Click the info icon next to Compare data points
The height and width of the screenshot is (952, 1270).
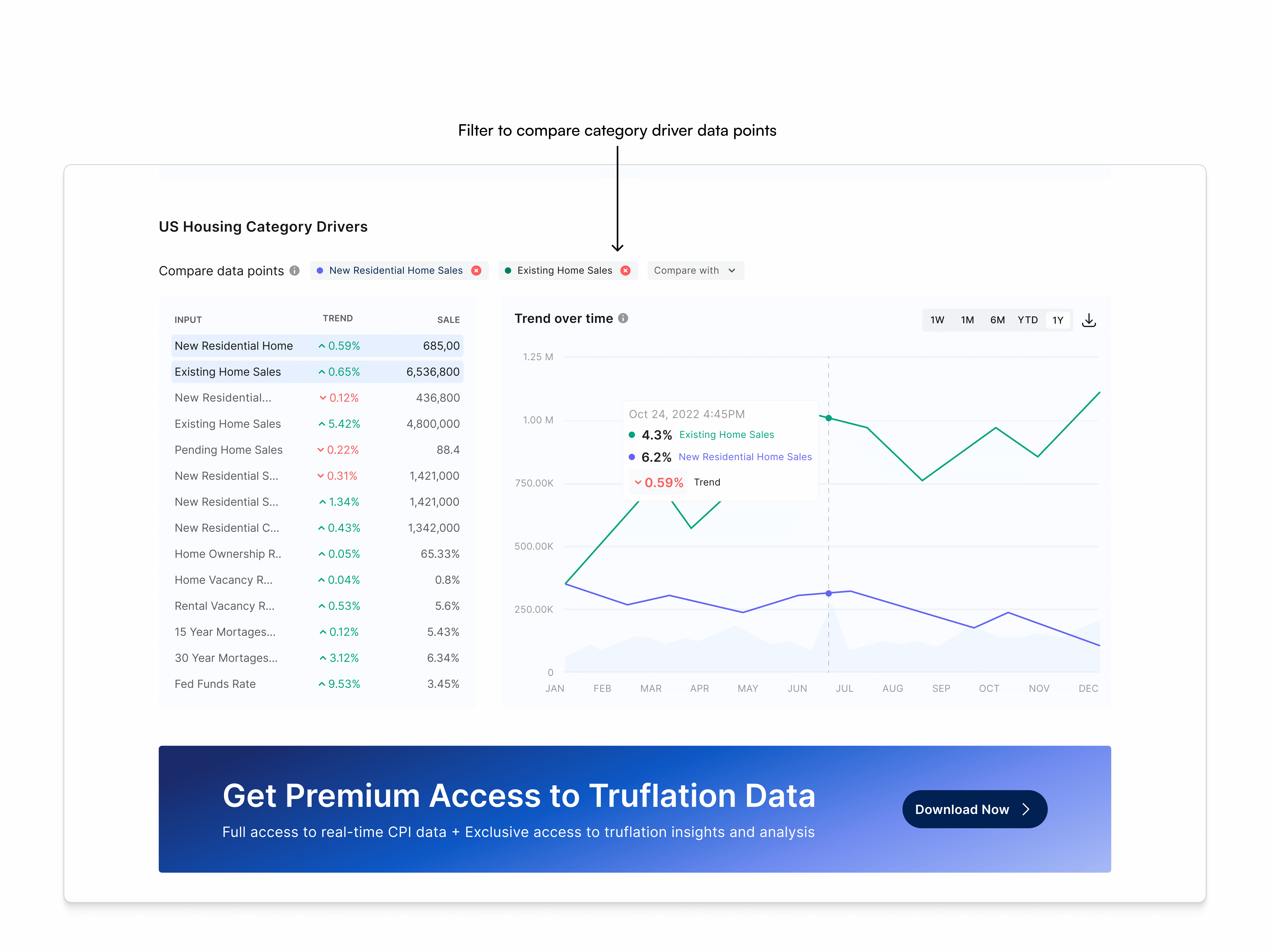pyautogui.click(x=294, y=270)
